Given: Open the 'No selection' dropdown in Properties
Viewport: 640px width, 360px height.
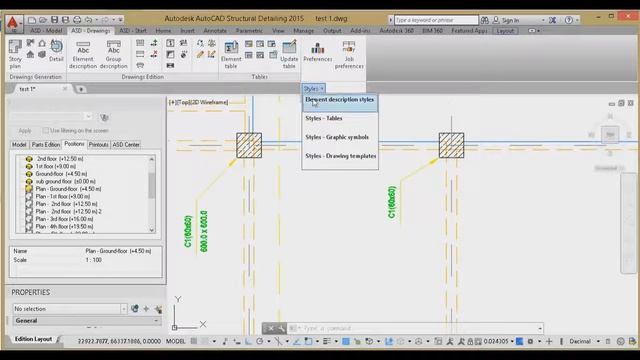Looking at the screenshot, I should (124, 309).
